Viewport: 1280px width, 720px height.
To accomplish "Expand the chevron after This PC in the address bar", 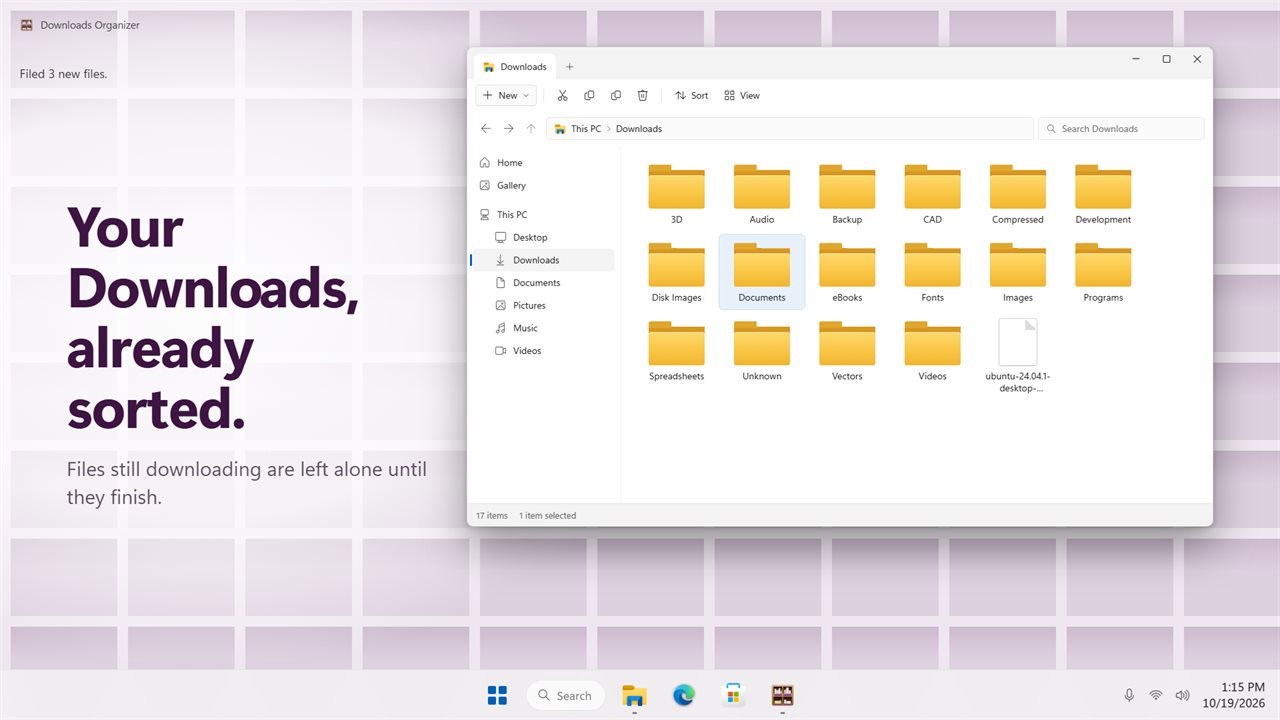I will [x=609, y=129].
